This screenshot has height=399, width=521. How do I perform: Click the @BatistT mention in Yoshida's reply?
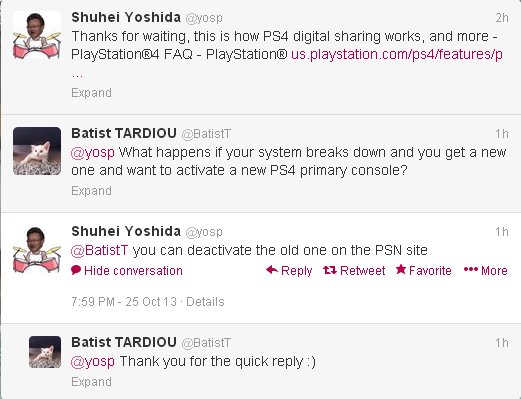tap(99, 250)
